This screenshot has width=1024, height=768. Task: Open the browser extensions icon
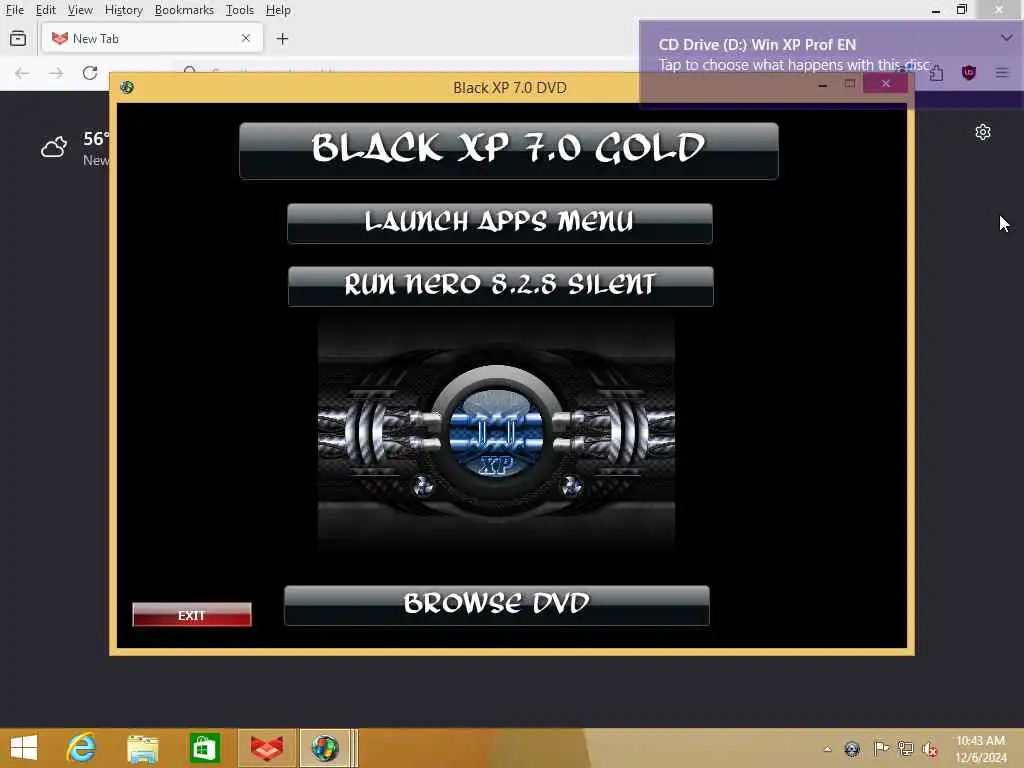click(x=936, y=73)
